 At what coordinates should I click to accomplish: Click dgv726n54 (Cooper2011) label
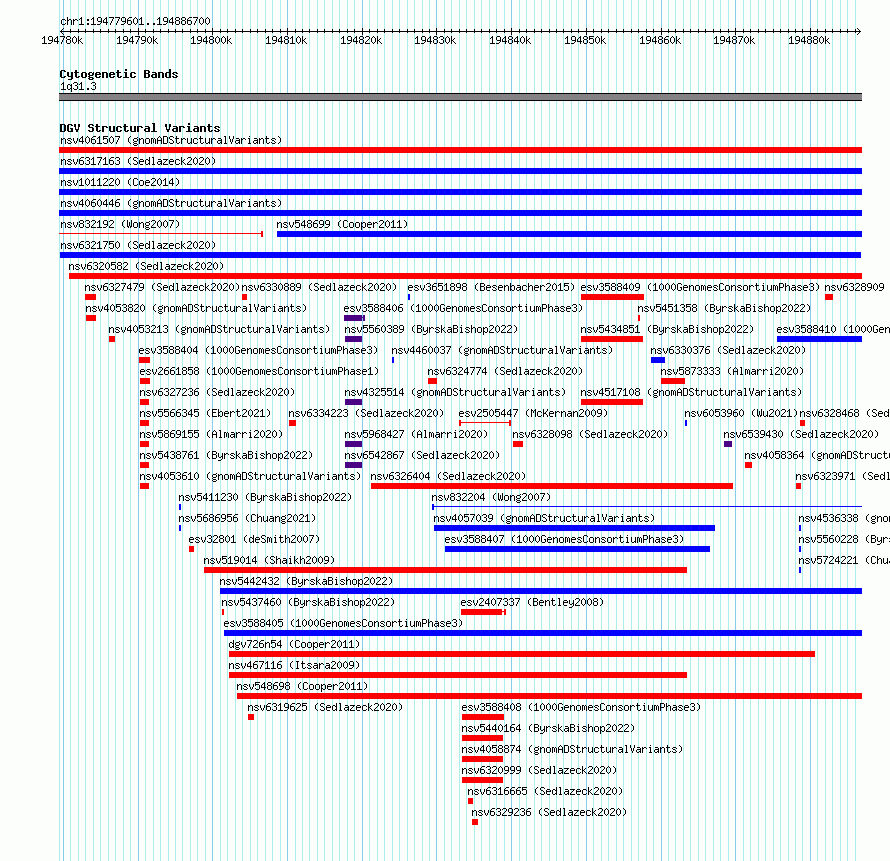[294, 644]
